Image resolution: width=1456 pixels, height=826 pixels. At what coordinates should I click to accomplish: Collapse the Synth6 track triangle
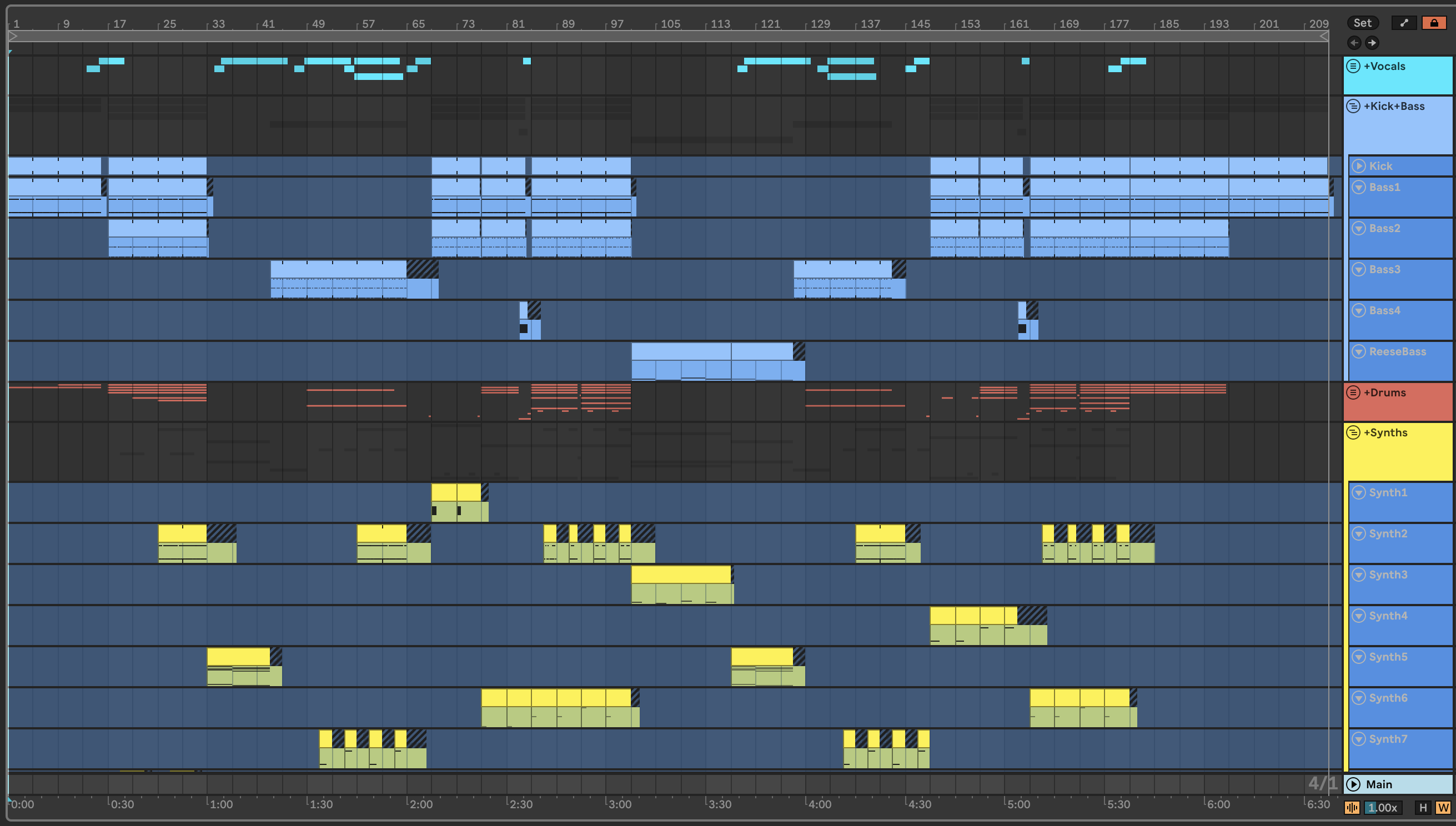(x=1358, y=698)
